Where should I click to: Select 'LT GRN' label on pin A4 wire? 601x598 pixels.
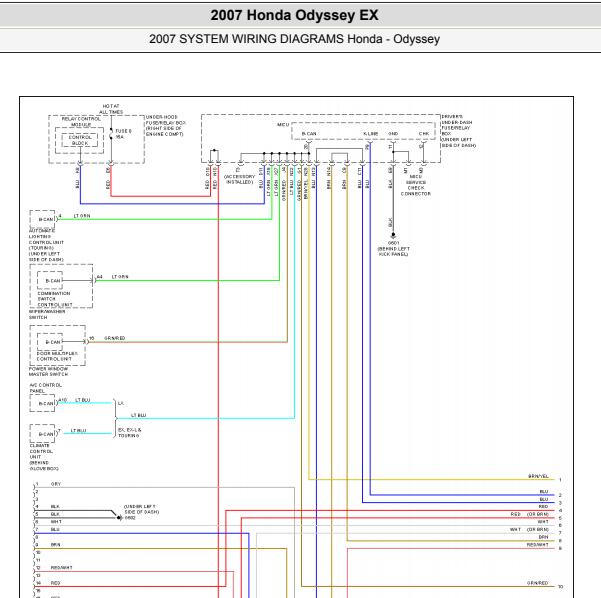pos(120,276)
